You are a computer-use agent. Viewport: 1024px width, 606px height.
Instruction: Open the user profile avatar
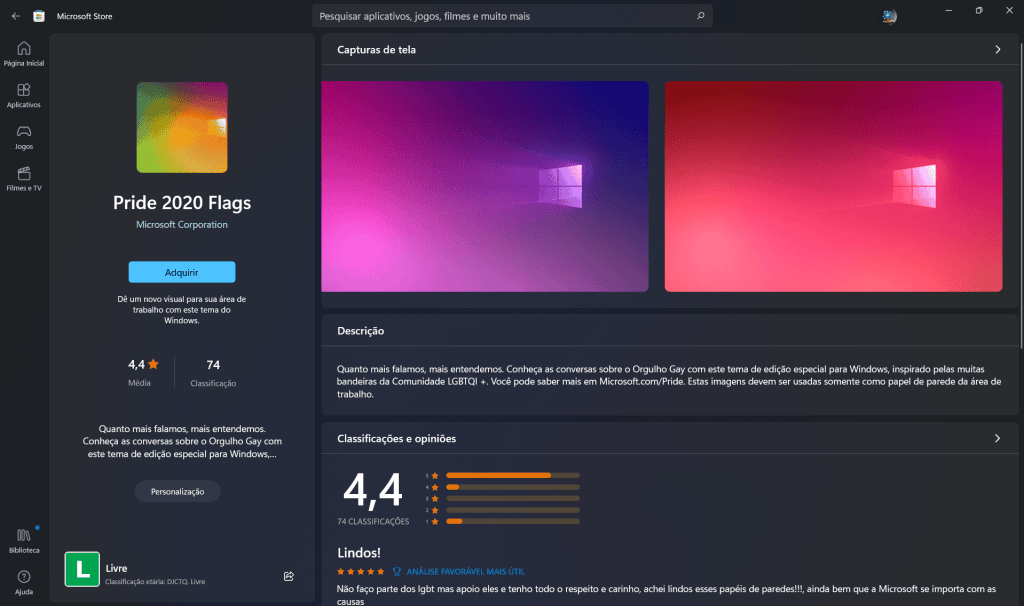coord(889,16)
